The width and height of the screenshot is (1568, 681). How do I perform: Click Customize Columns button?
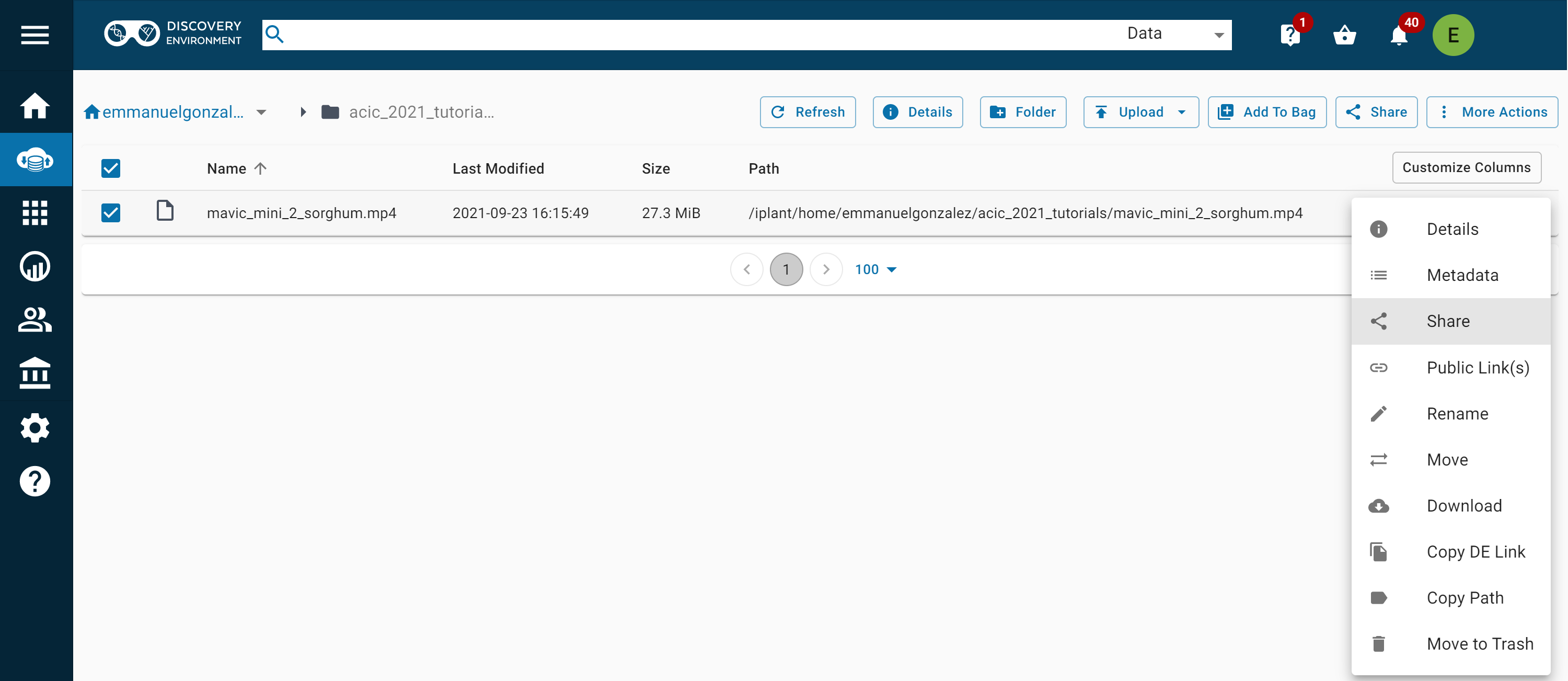pyautogui.click(x=1466, y=167)
